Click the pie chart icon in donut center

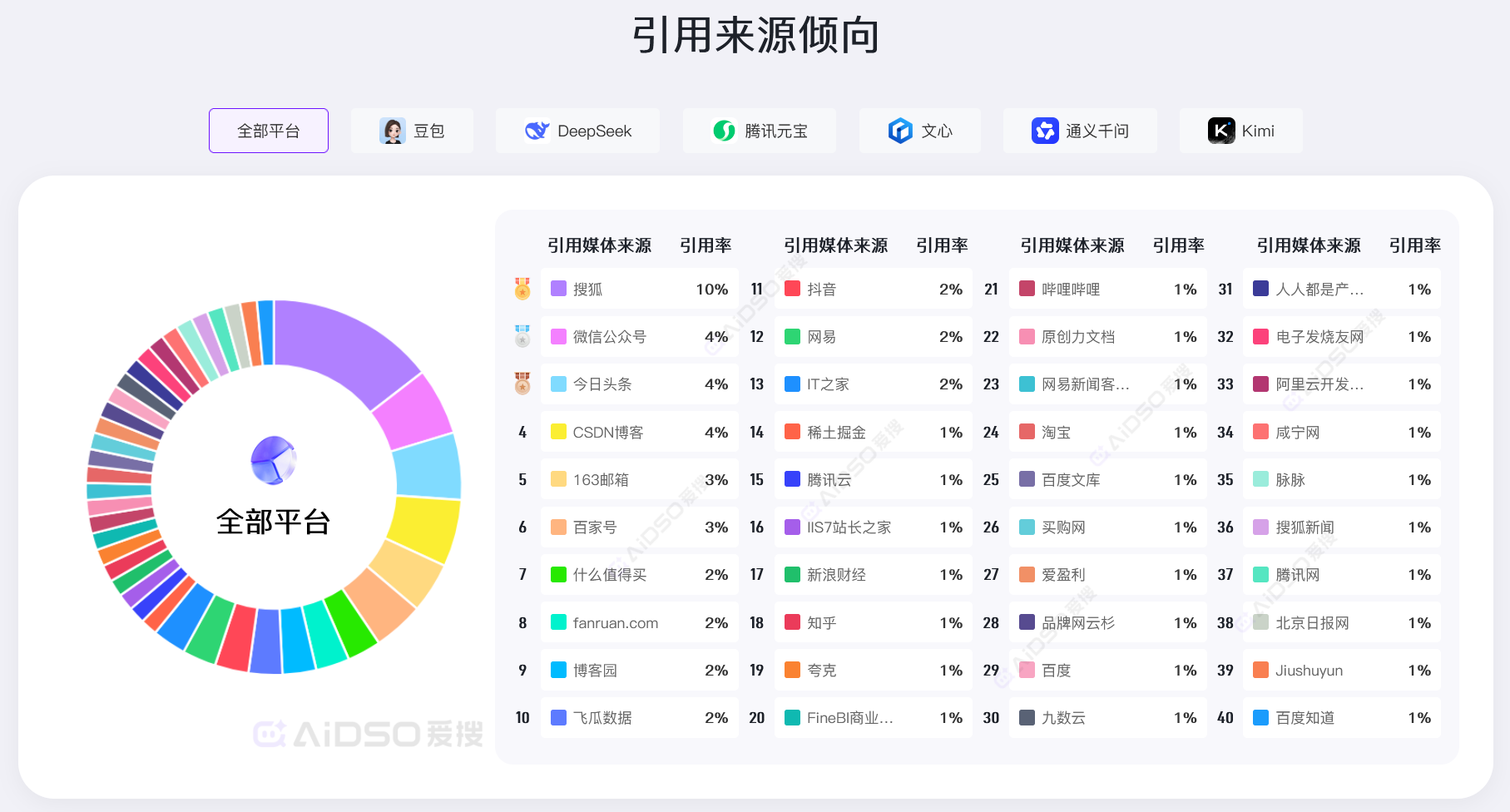click(273, 460)
